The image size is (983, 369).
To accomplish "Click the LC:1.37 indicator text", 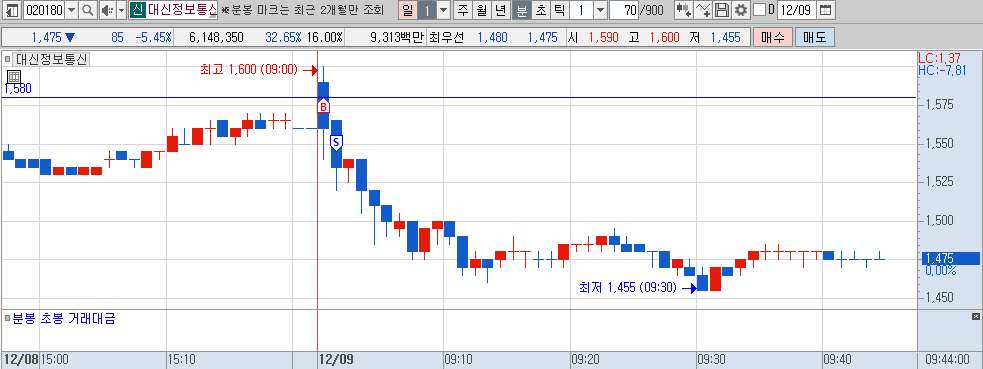I will pos(938,58).
